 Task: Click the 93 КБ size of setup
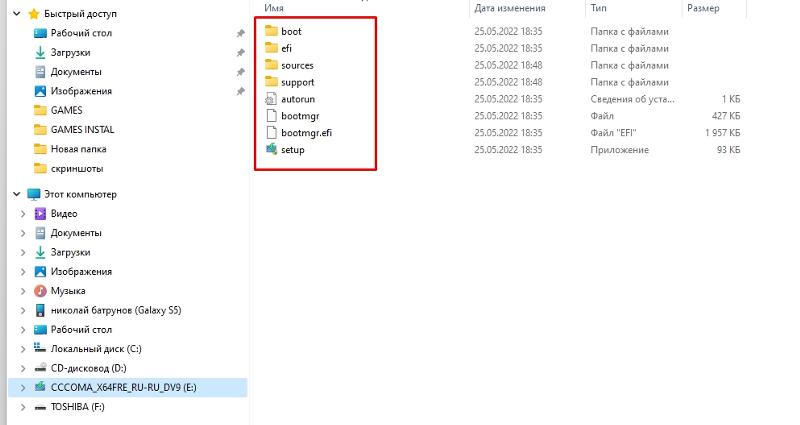pyautogui.click(x=729, y=150)
